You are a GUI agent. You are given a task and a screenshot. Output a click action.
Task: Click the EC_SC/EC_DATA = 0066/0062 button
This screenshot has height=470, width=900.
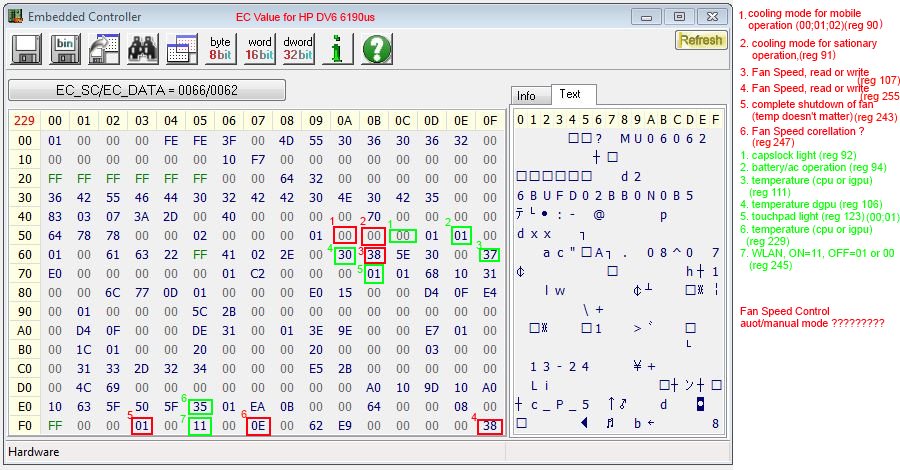tap(147, 90)
